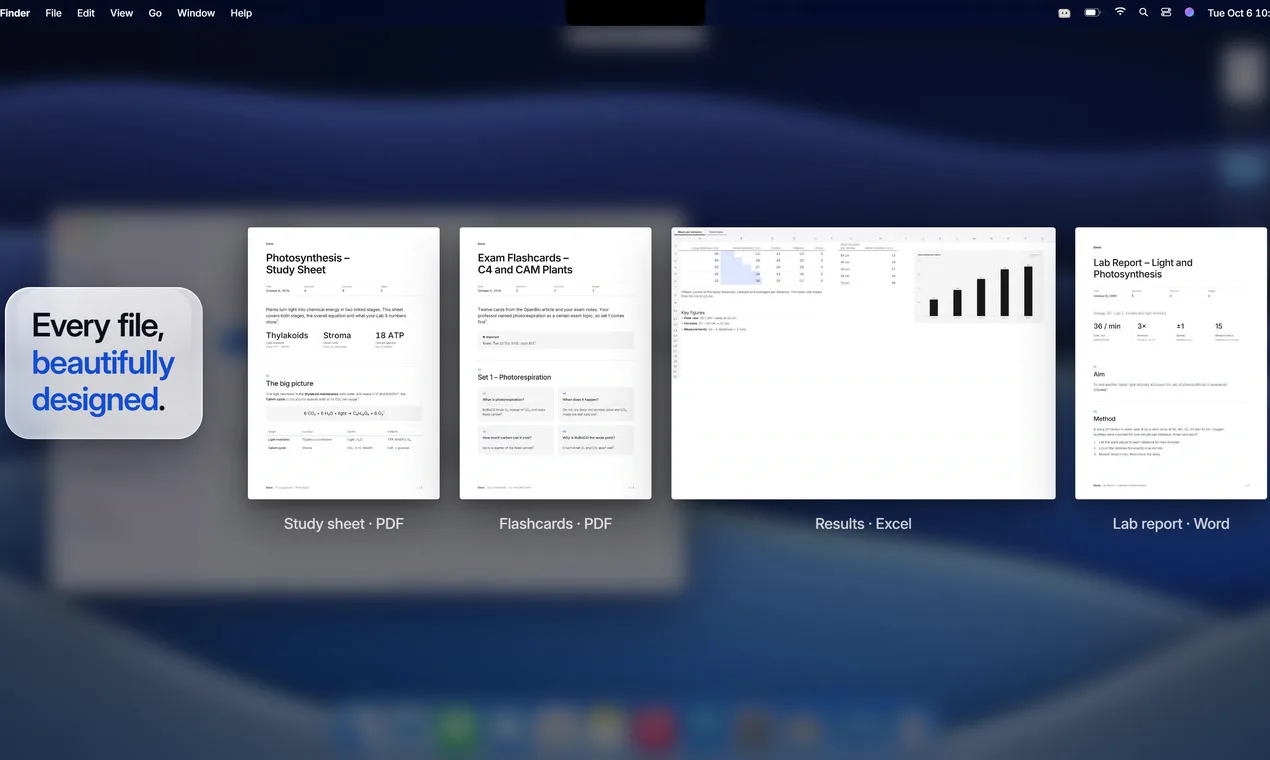Click the 'Aim' heading in lab report
The width and height of the screenshot is (1270, 760).
click(x=1099, y=374)
